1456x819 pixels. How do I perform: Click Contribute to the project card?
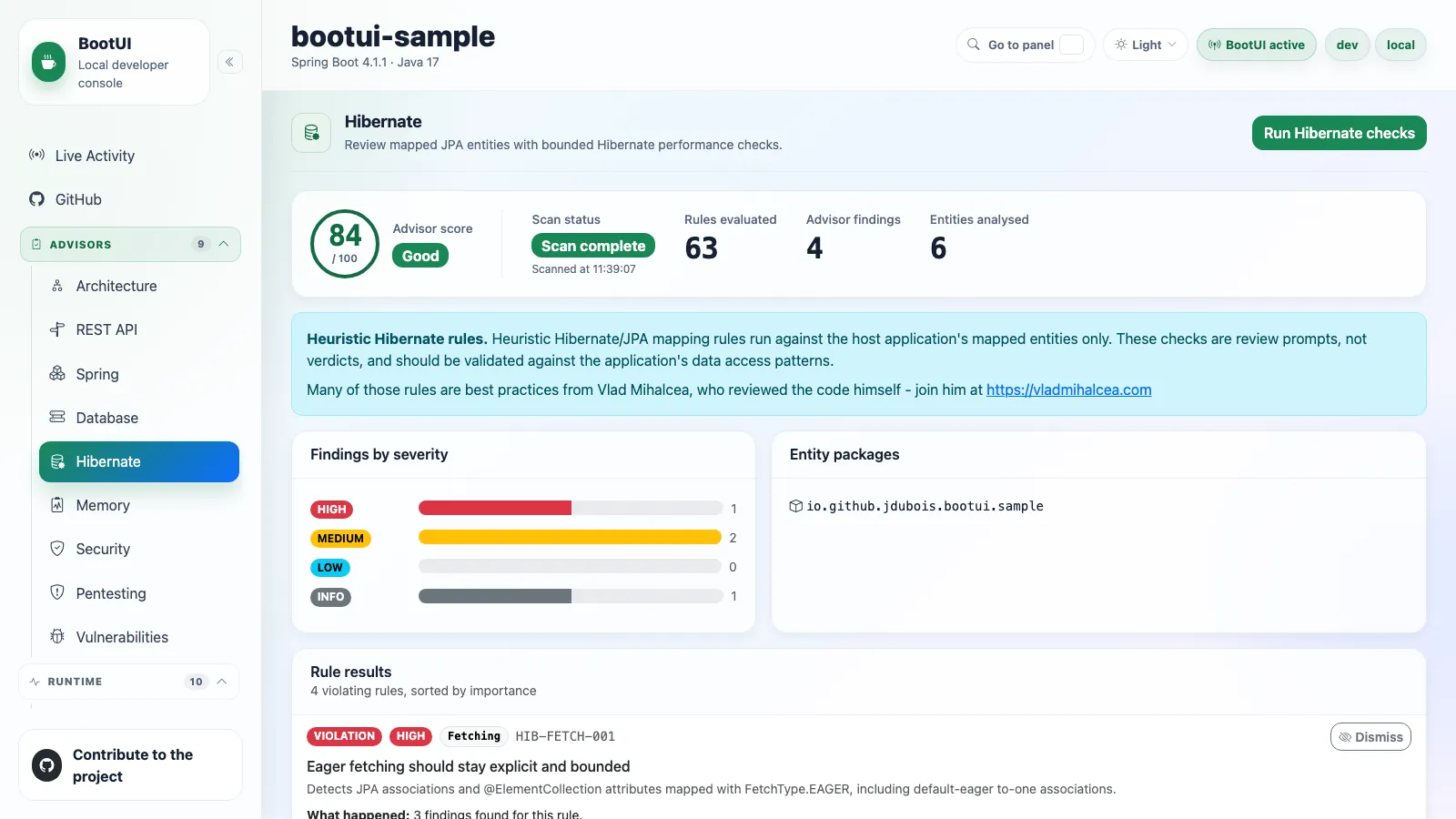(x=130, y=765)
